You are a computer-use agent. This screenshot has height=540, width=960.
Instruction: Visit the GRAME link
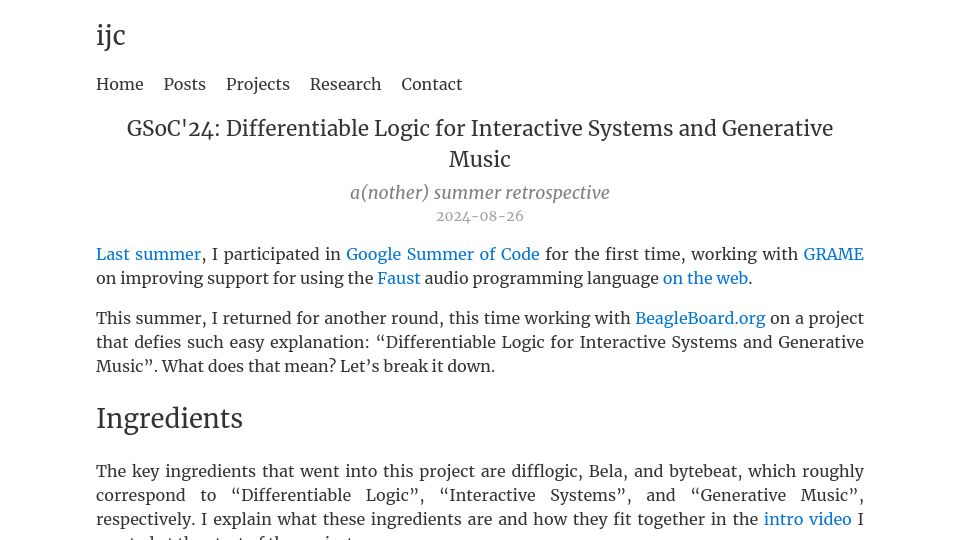(833, 254)
